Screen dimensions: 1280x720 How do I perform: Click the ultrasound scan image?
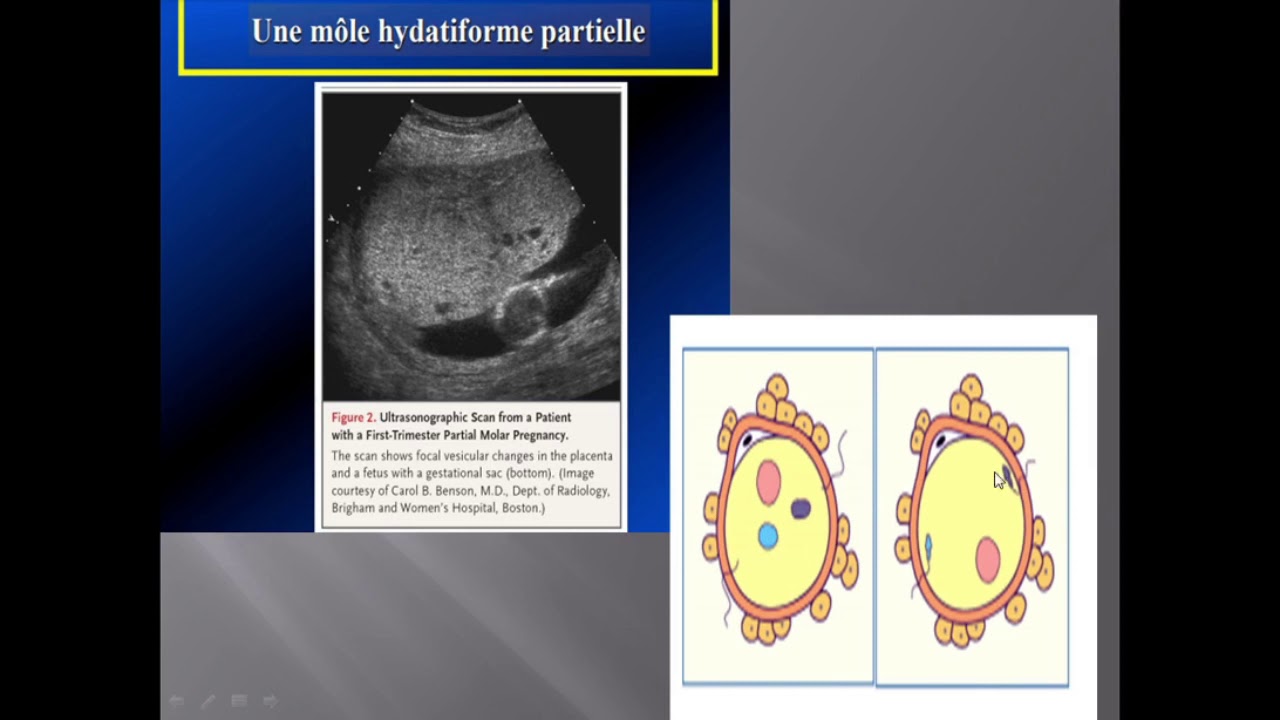click(471, 247)
